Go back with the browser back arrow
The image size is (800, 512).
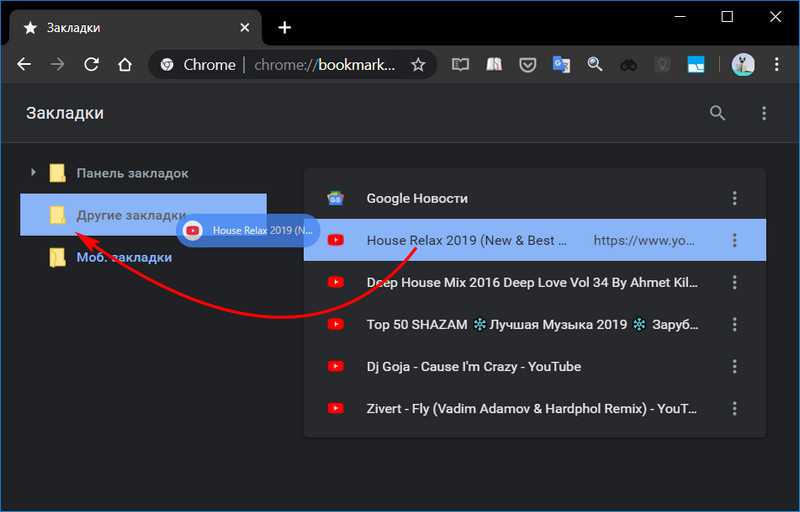24,65
